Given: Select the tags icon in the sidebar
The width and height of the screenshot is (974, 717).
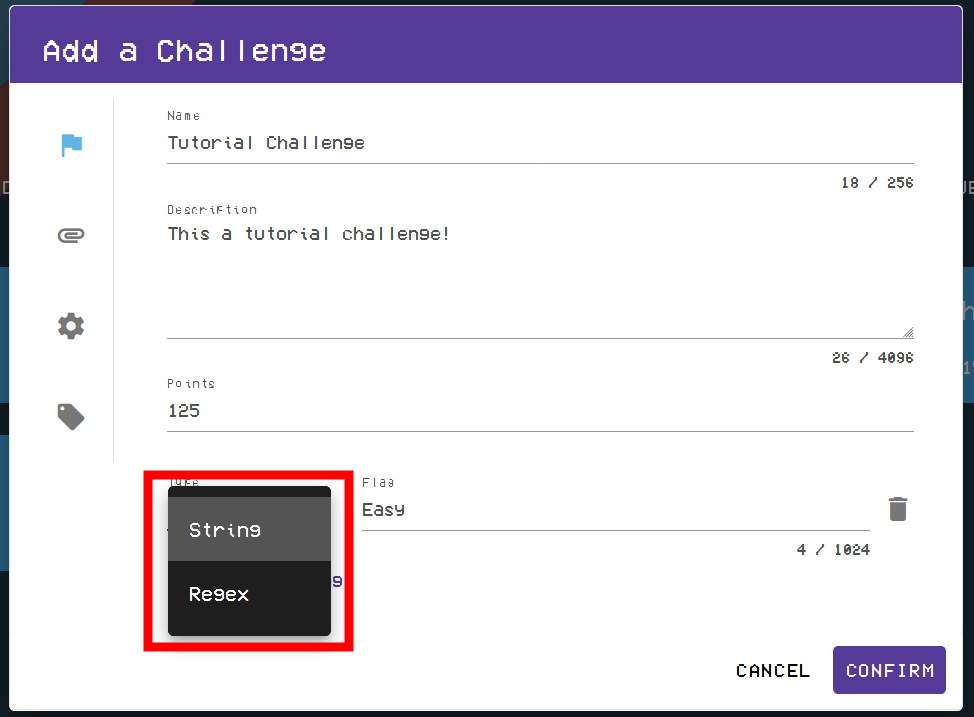Looking at the screenshot, I should [x=71, y=416].
